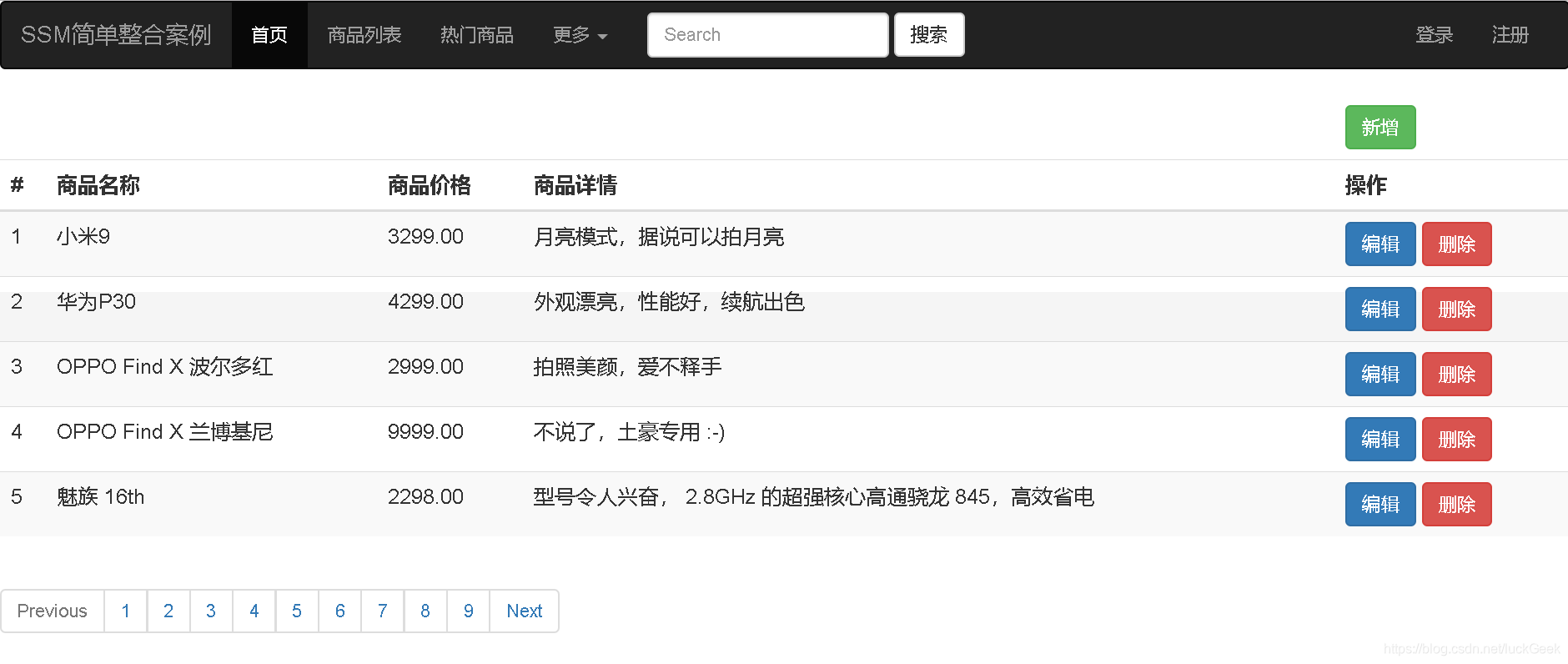Delete the 魅族 16th product row
Viewport: 1568px width, 664px height.
coord(1457,505)
